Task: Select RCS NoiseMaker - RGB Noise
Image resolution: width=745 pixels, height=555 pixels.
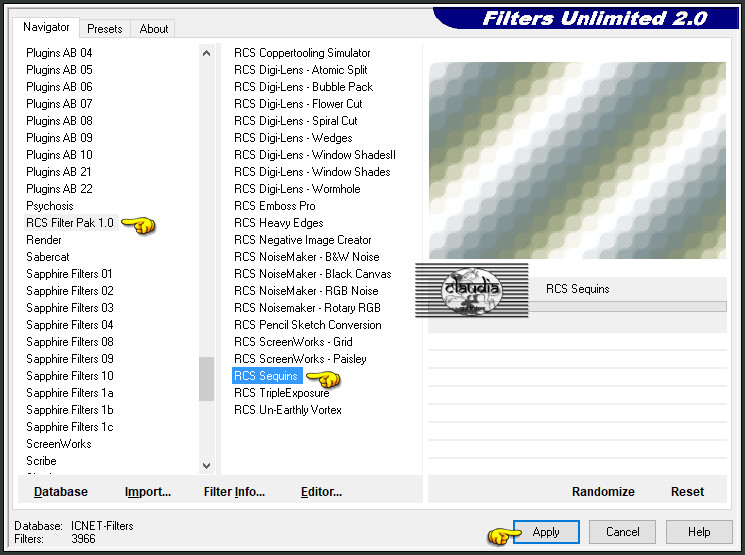Action: click(x=306, y=291)
